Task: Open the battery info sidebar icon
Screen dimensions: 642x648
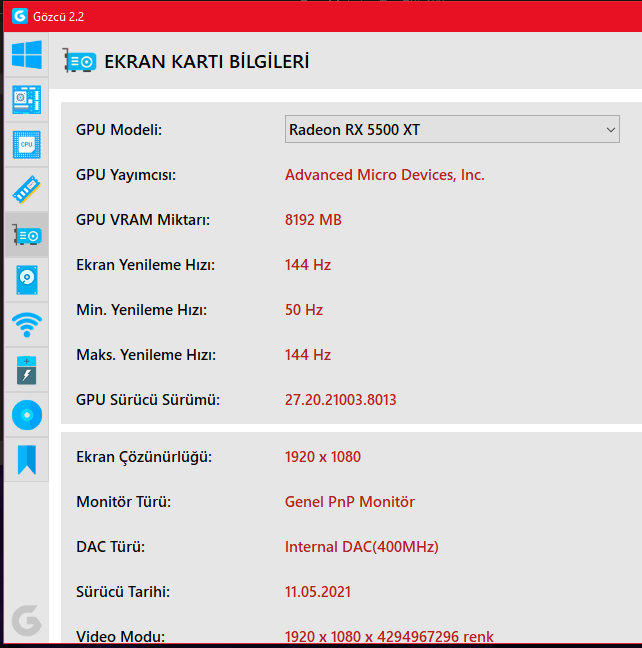Action: coord(27,370)
